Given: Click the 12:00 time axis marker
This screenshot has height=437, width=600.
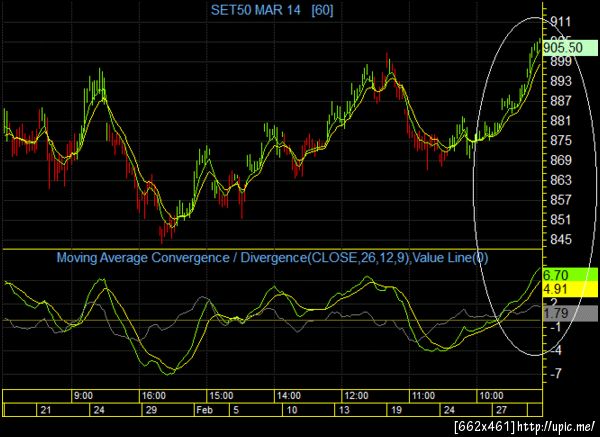Looking at the screenshot, I should pyautogui.click(x=356, y=396).
